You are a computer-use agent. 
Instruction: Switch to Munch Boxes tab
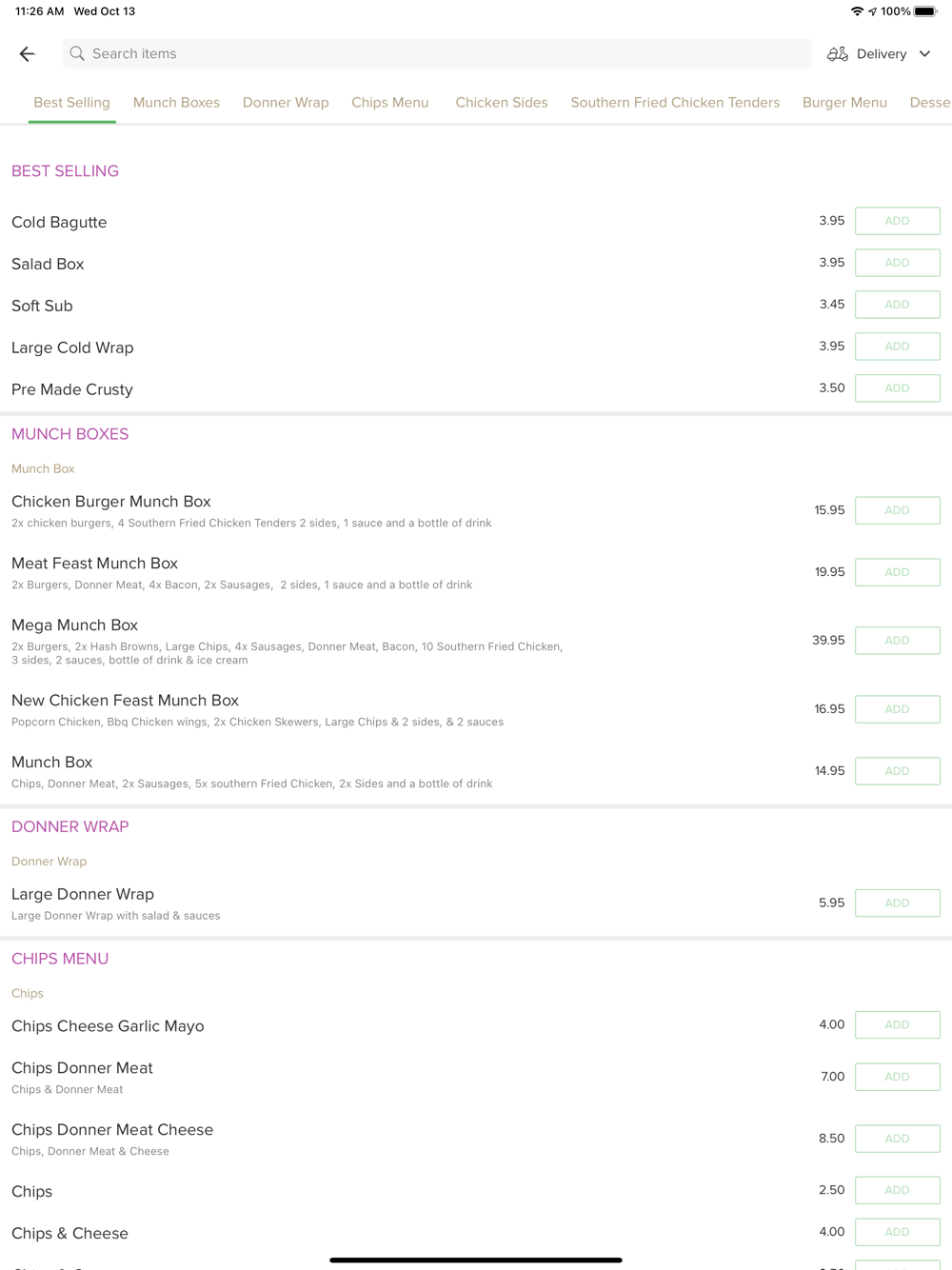(x=176, y=103)
